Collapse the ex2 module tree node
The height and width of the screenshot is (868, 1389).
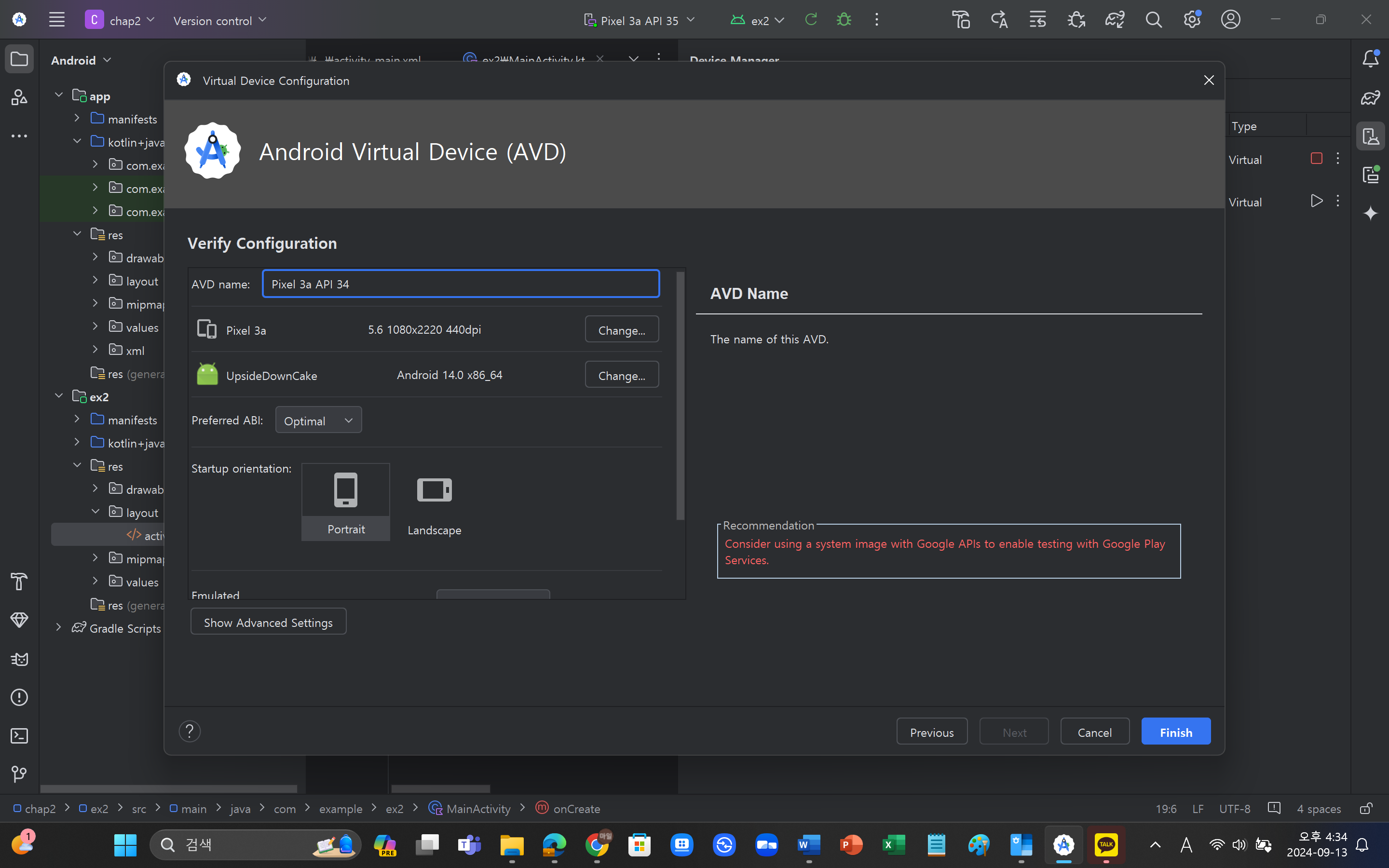(58, 396)
